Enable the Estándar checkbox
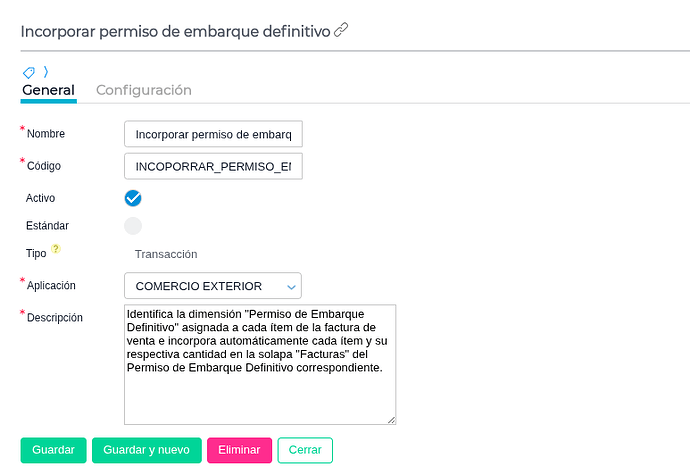The image size is (690, 474). [x=133, y=226]
